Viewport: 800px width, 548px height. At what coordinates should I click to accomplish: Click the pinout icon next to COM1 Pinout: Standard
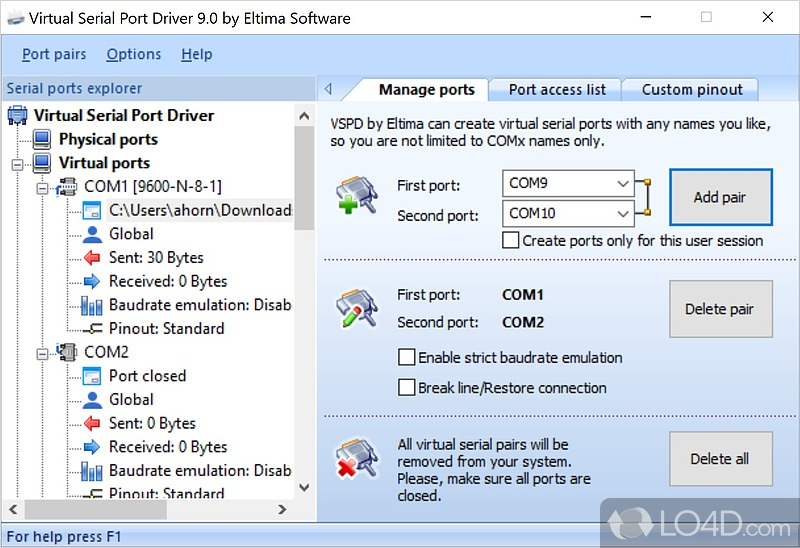92,329
